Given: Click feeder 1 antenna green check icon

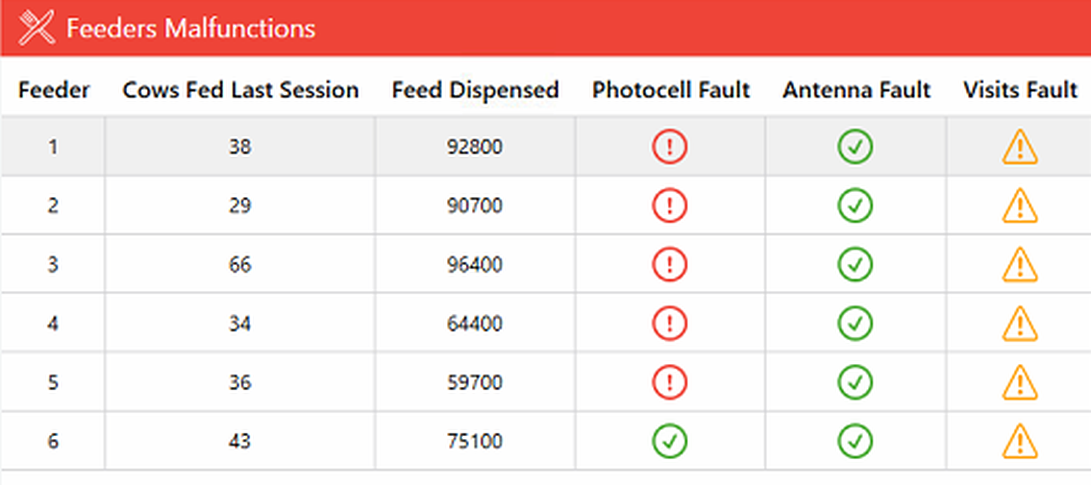Looking at the screenshot, I should 855,147.
